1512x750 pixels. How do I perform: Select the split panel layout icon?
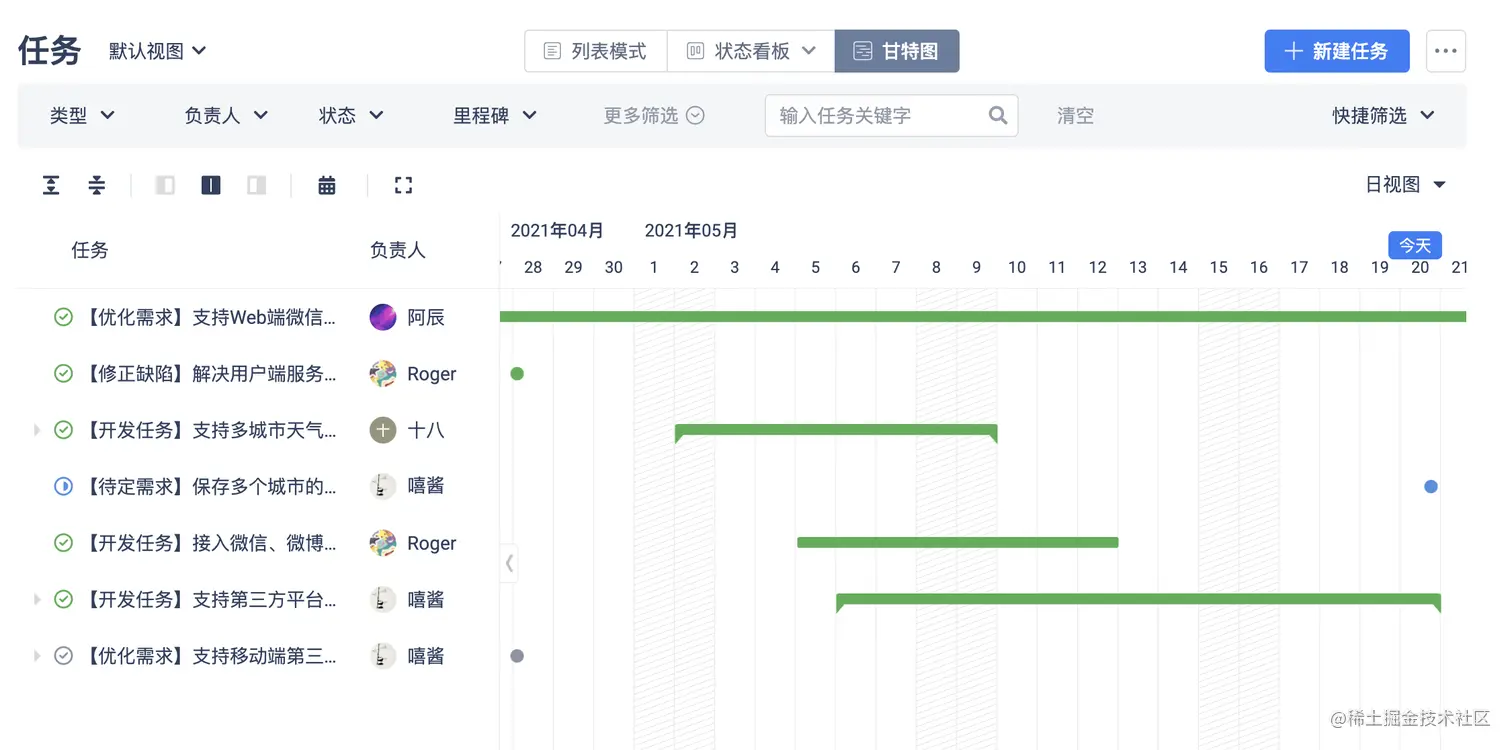tap(211, 185)
